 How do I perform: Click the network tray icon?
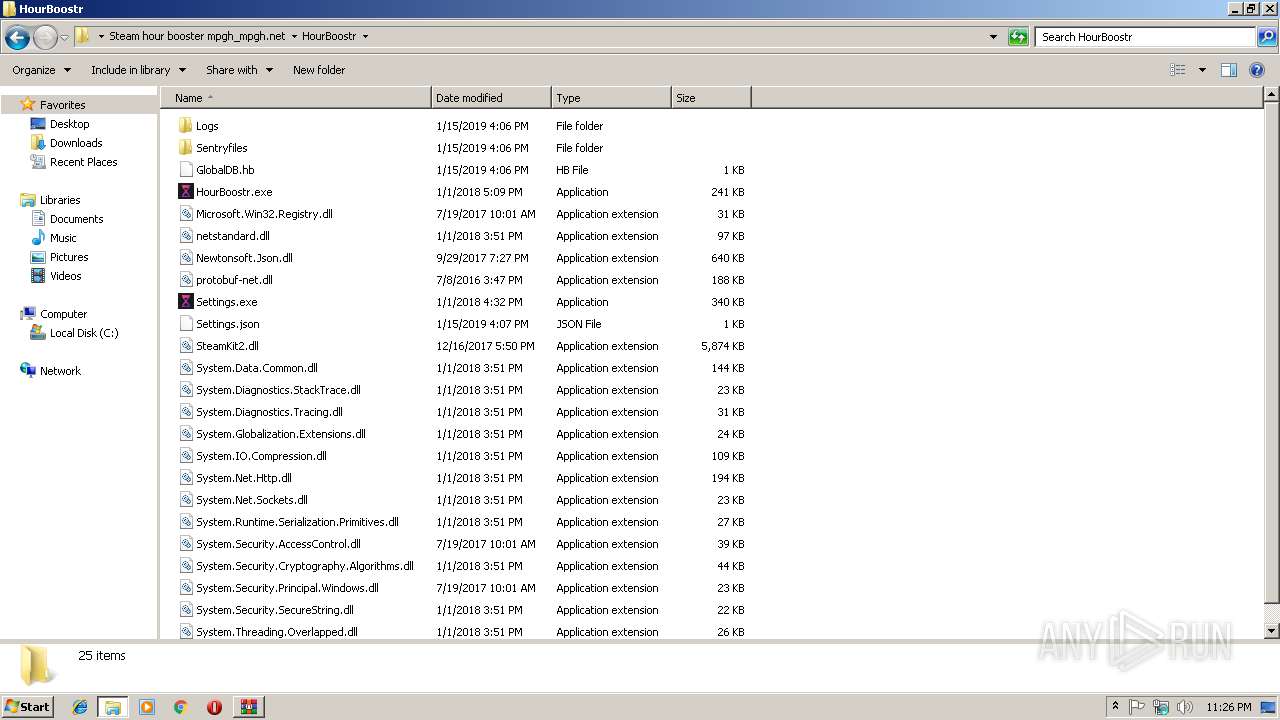coord(1161,707)
